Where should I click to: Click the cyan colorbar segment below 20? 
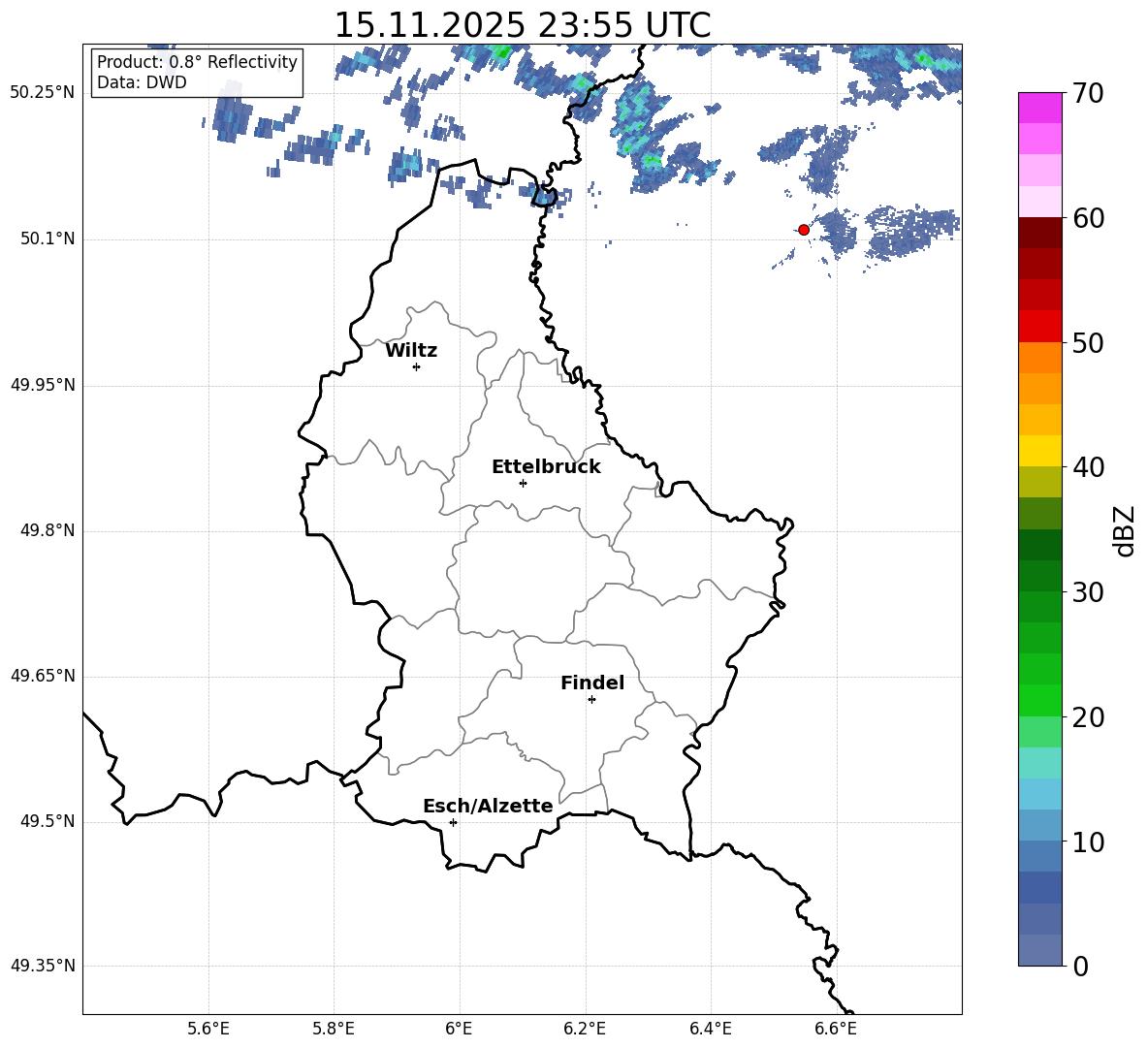(x=1039, y=763)
